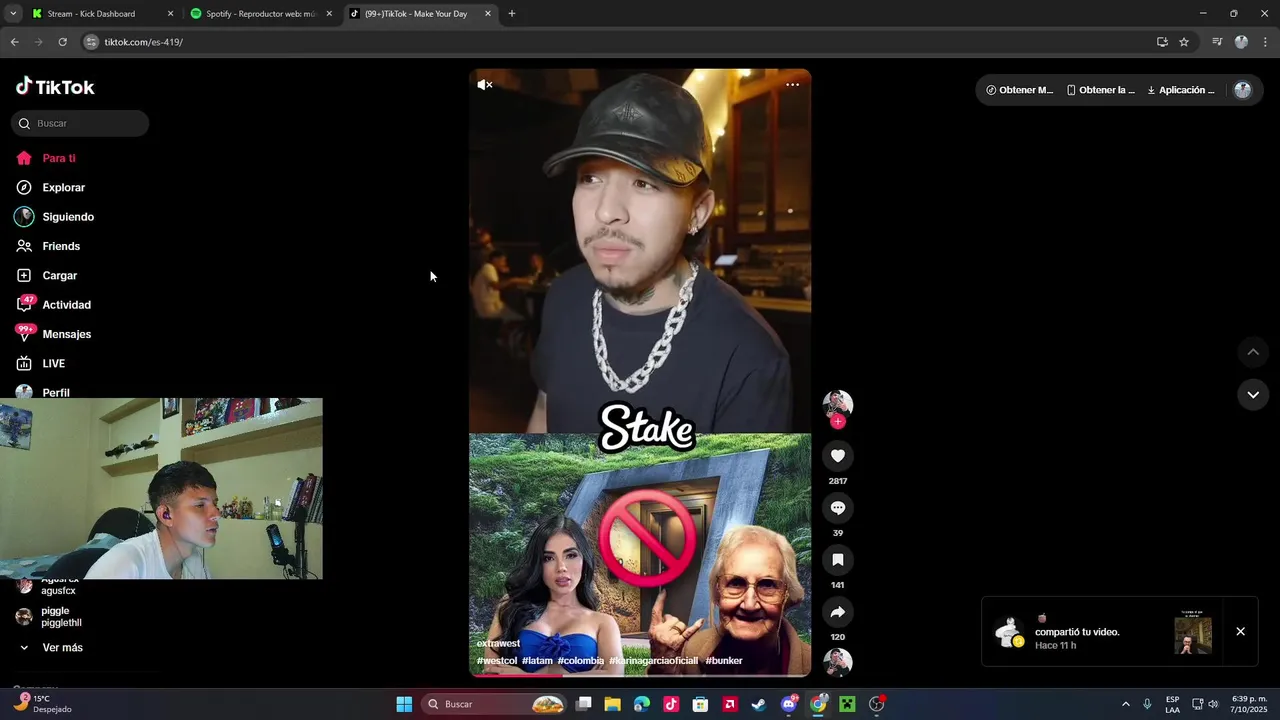Click the Aplicación ... download button
The height and width of the screenshot is (720, 1280).
coord(1181,90)
